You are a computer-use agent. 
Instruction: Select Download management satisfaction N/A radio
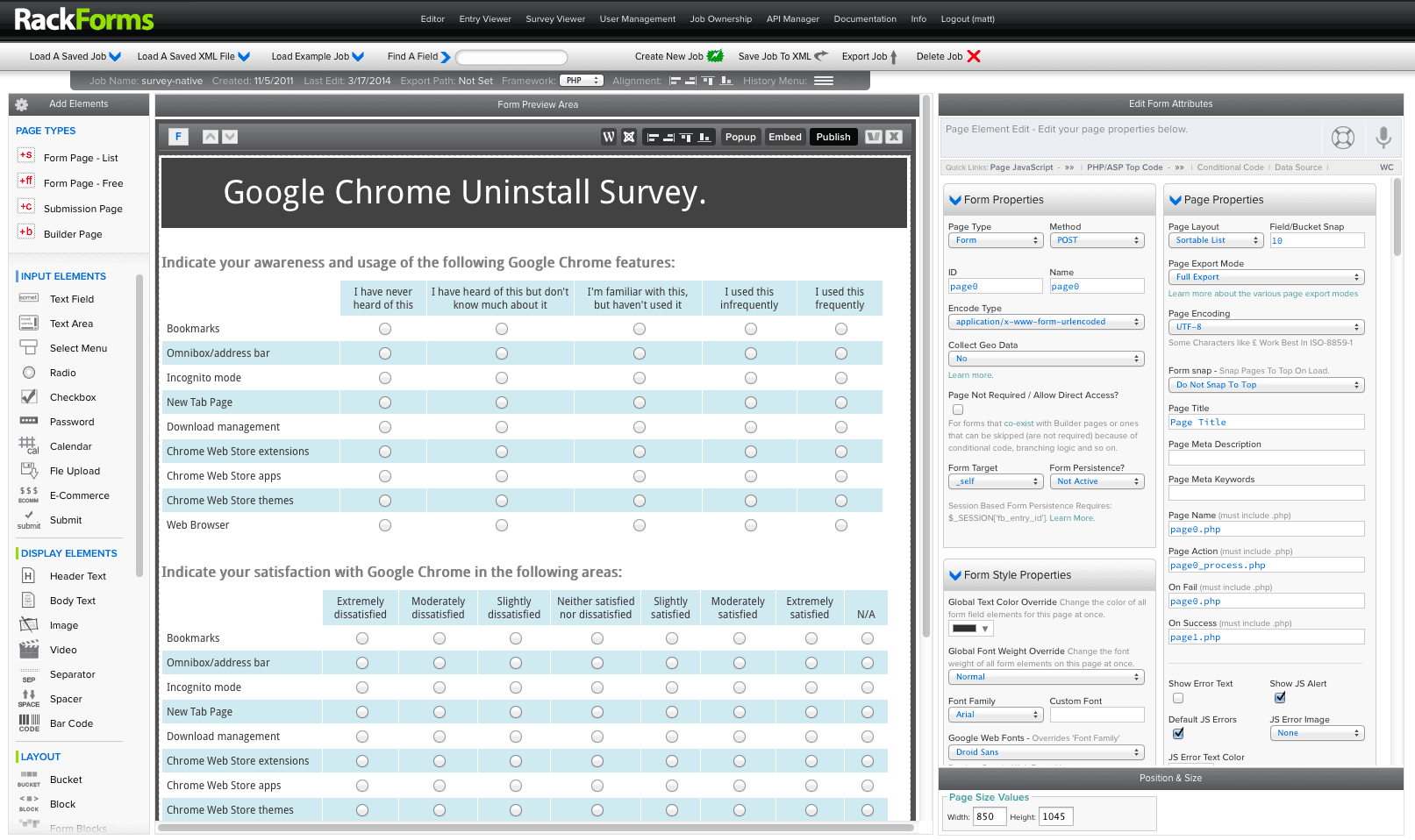pyautogui.click(x=868, y=737)
